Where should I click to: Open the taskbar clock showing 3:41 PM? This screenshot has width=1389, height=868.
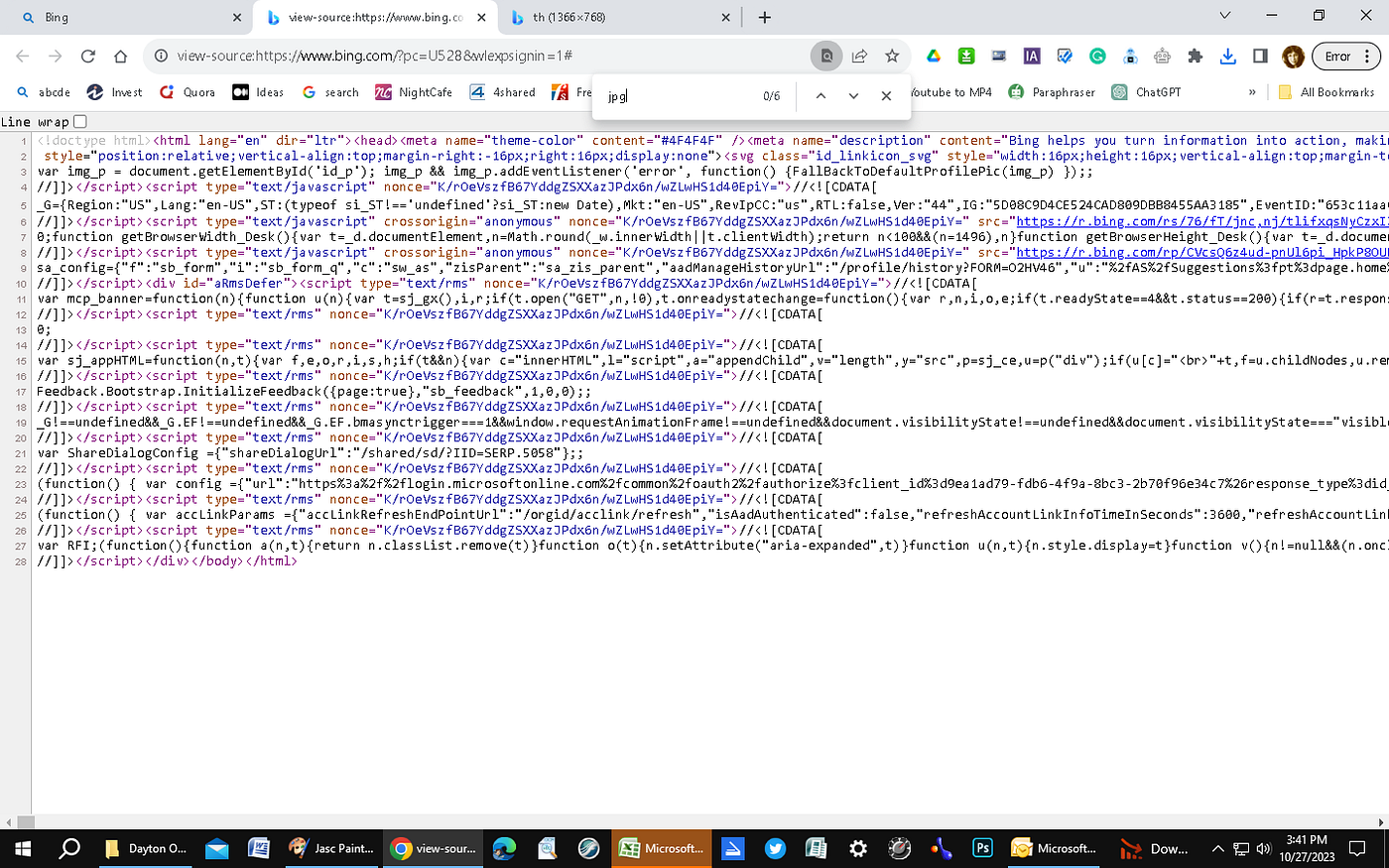tap(1306, 849)
